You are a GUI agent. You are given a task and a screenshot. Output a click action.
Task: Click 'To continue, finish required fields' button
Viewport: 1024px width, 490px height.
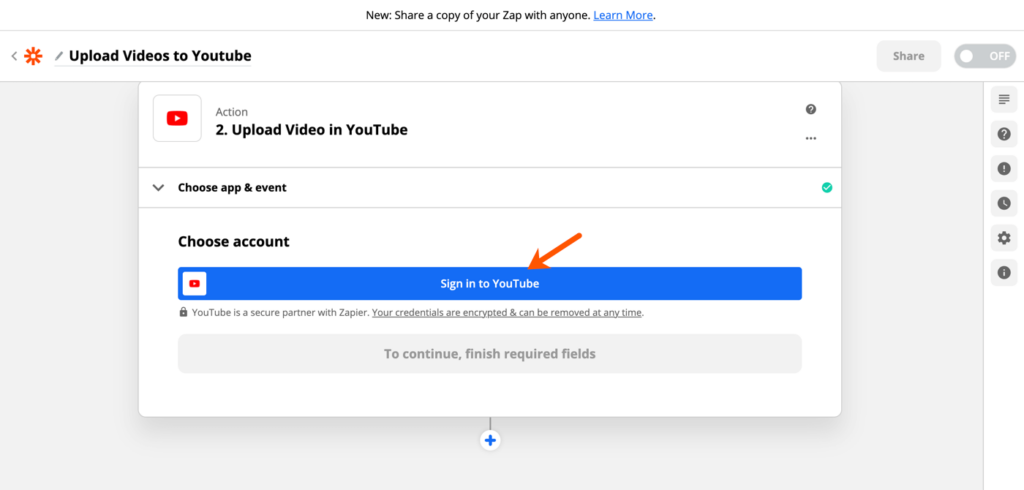pos(490,354)
